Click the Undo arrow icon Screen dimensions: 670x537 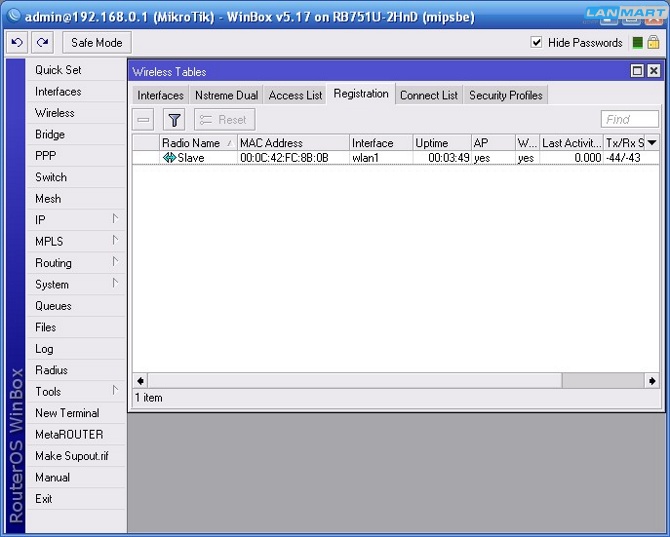tap(17, 42)
